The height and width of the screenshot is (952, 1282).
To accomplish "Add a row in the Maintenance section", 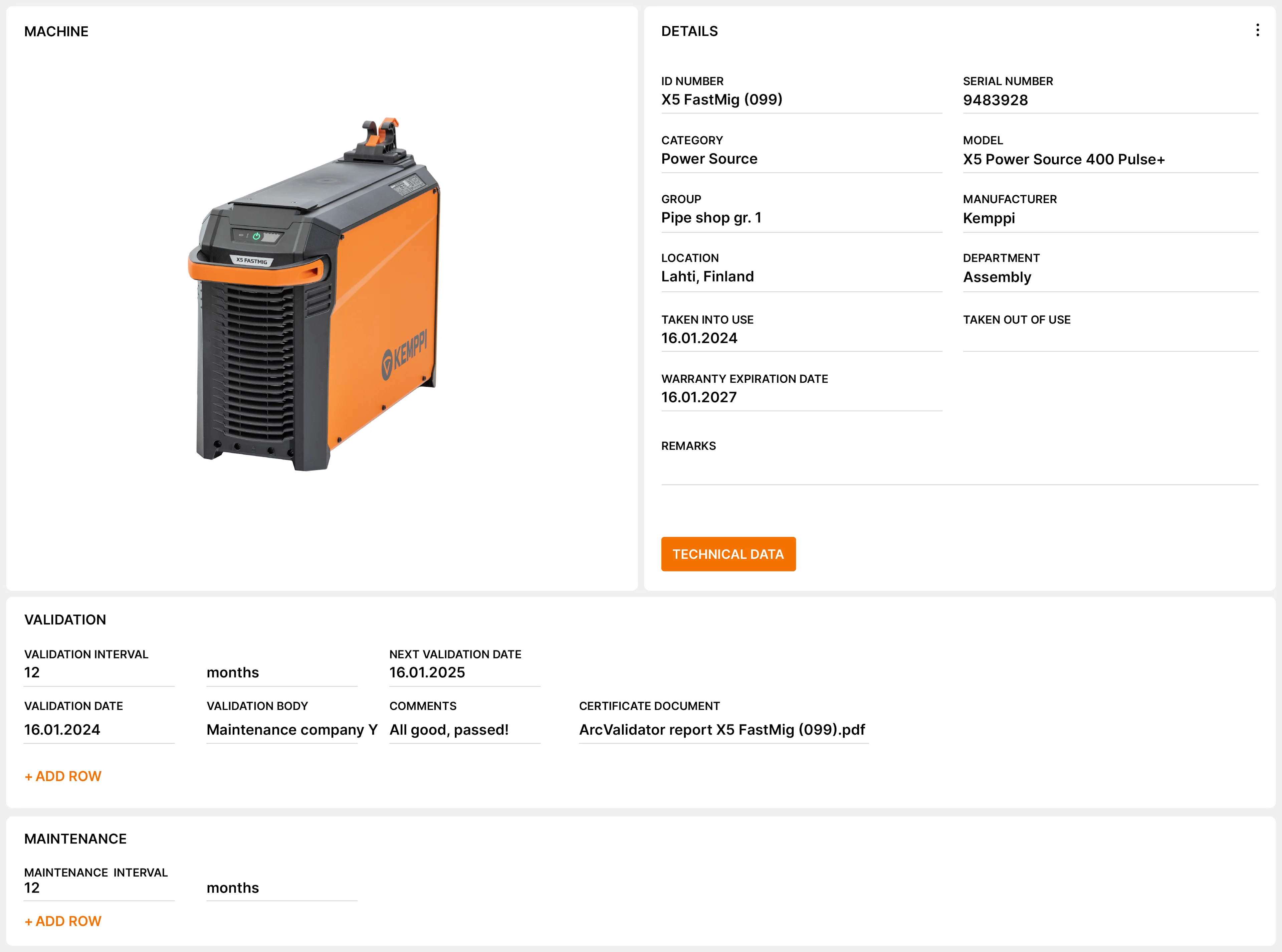I will (63, 921).
